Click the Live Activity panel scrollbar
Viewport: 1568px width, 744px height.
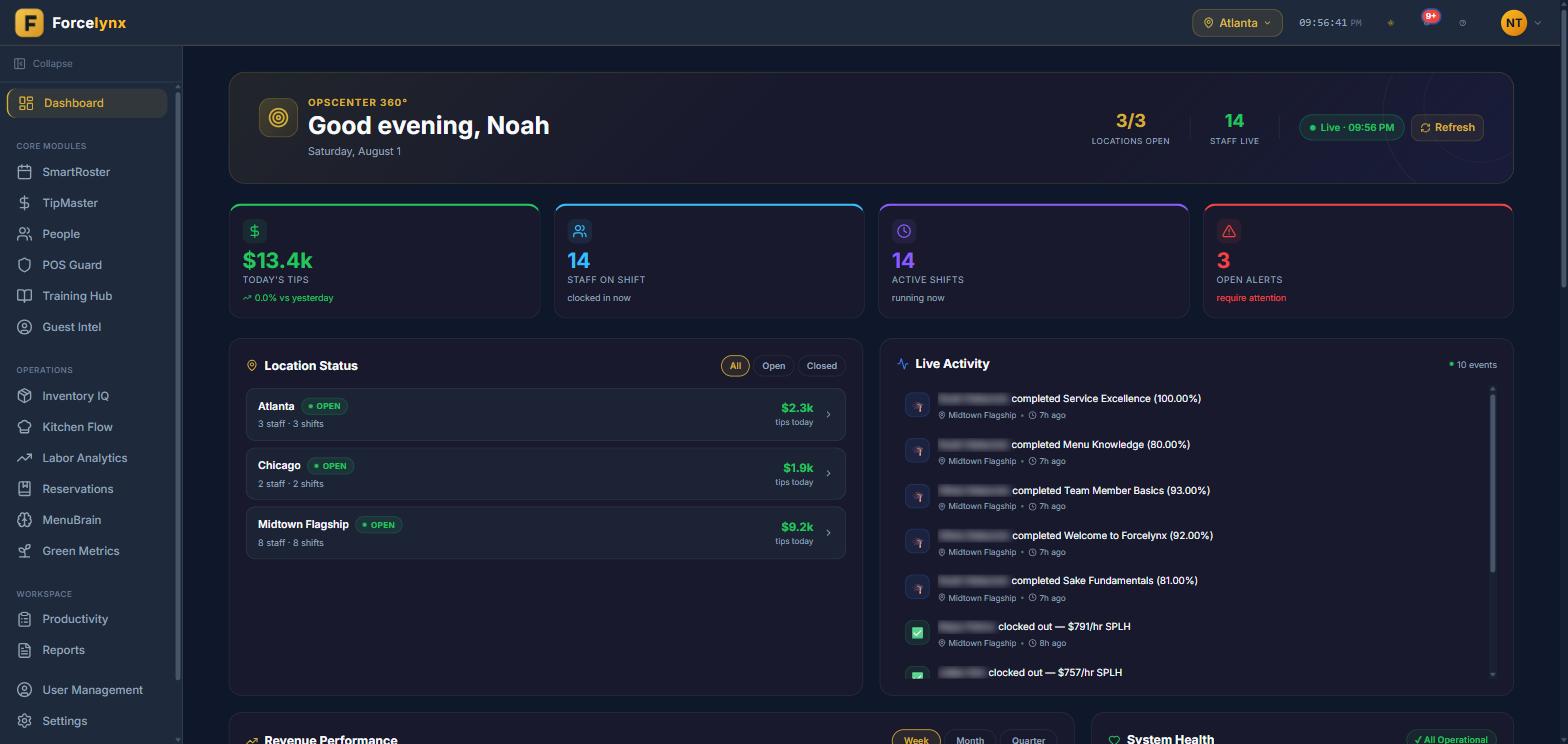1493,483
